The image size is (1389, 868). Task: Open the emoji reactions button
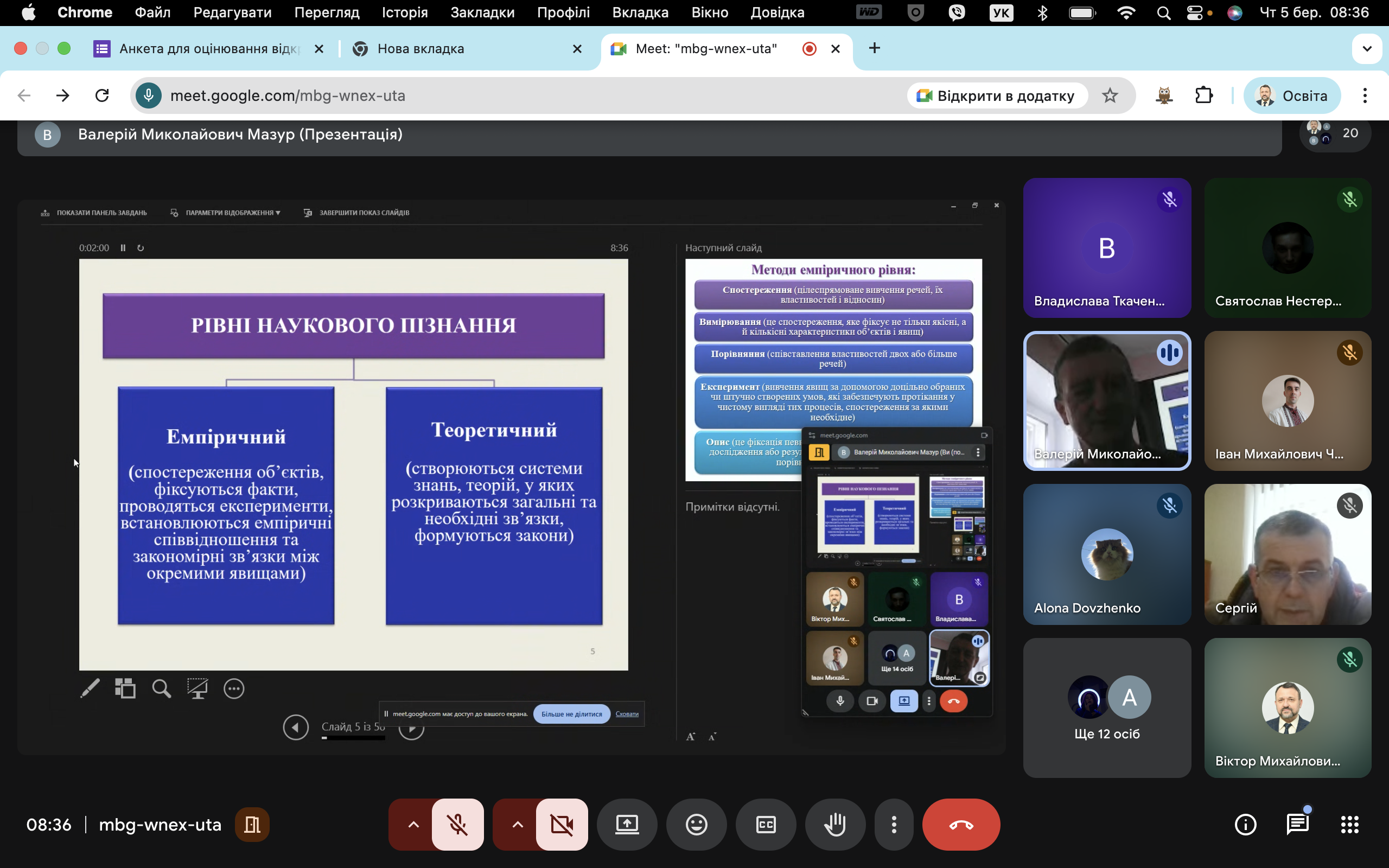[696, 825]
